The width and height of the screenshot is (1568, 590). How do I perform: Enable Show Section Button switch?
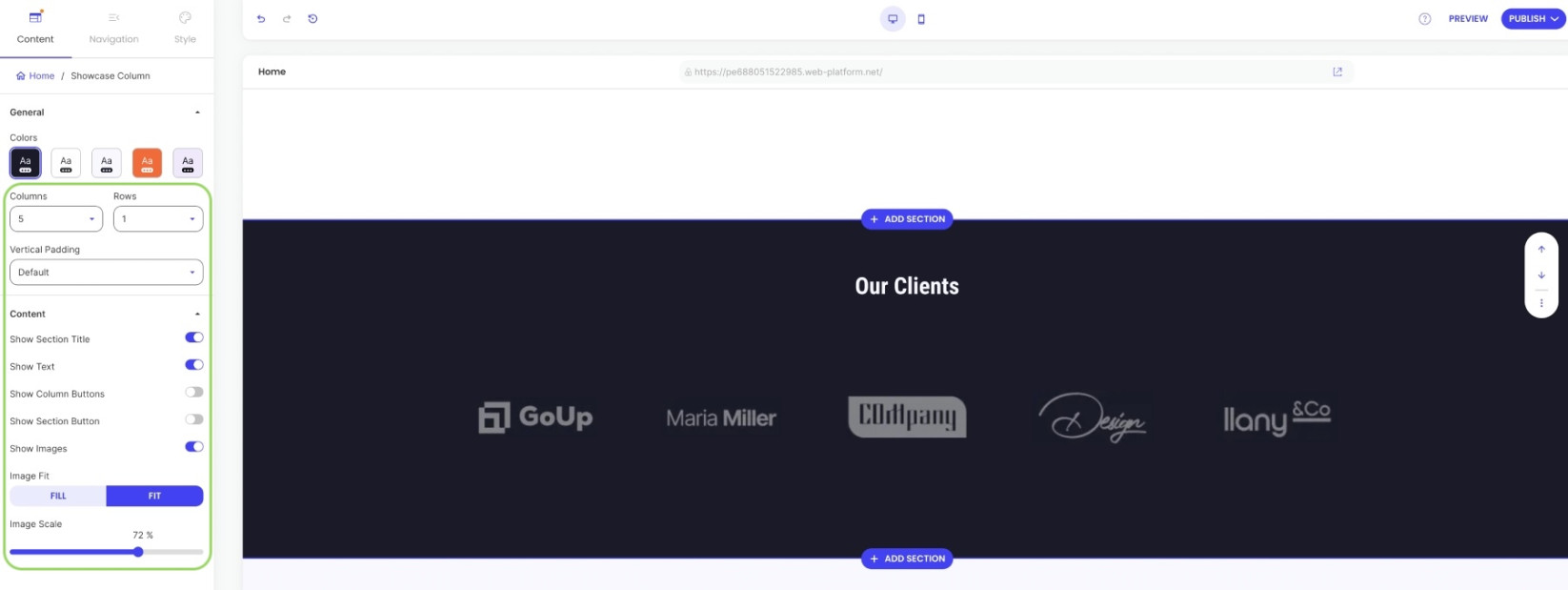[x=194, y=419]
